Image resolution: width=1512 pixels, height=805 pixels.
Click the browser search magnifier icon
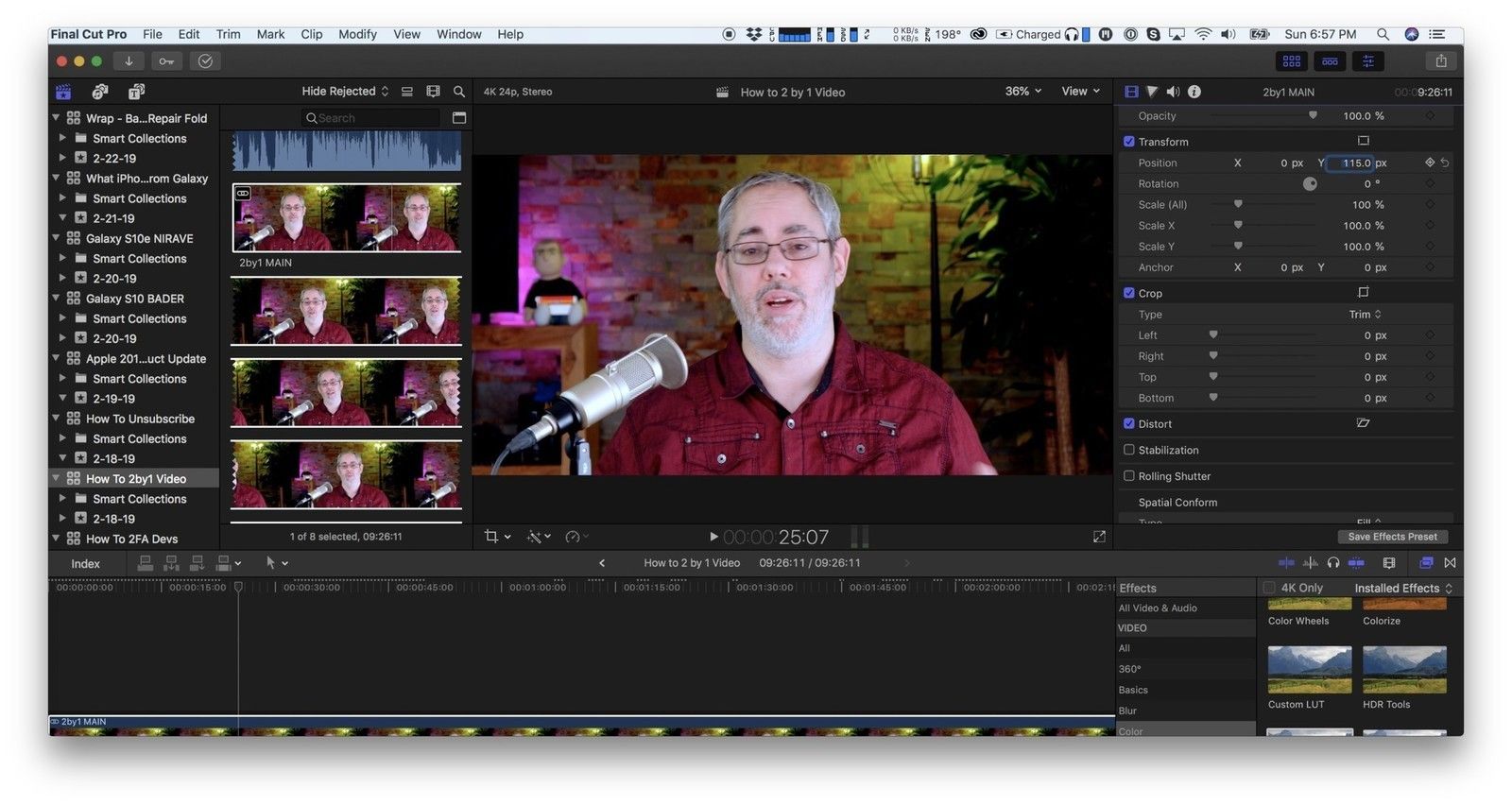(459, 92)
